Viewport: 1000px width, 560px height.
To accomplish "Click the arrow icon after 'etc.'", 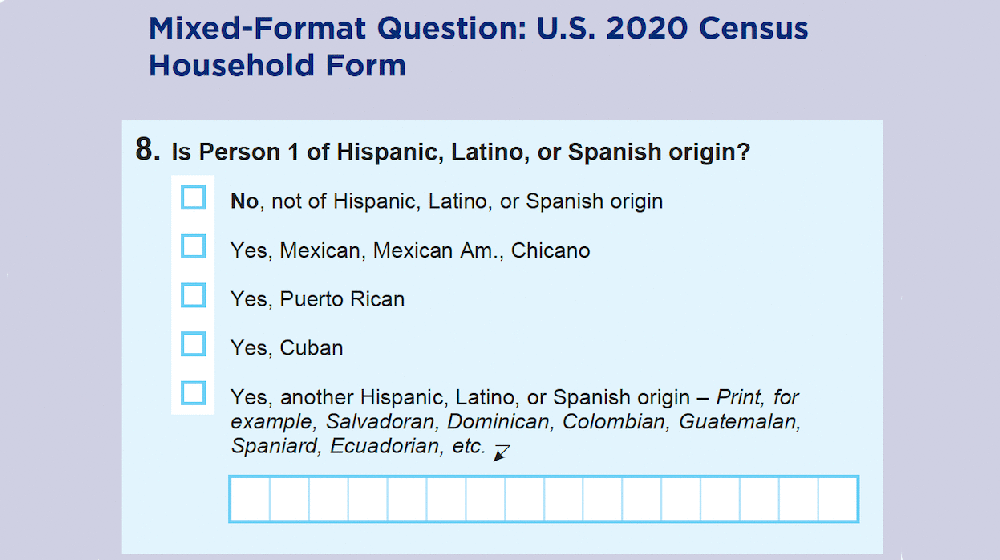I will [502, 452].
